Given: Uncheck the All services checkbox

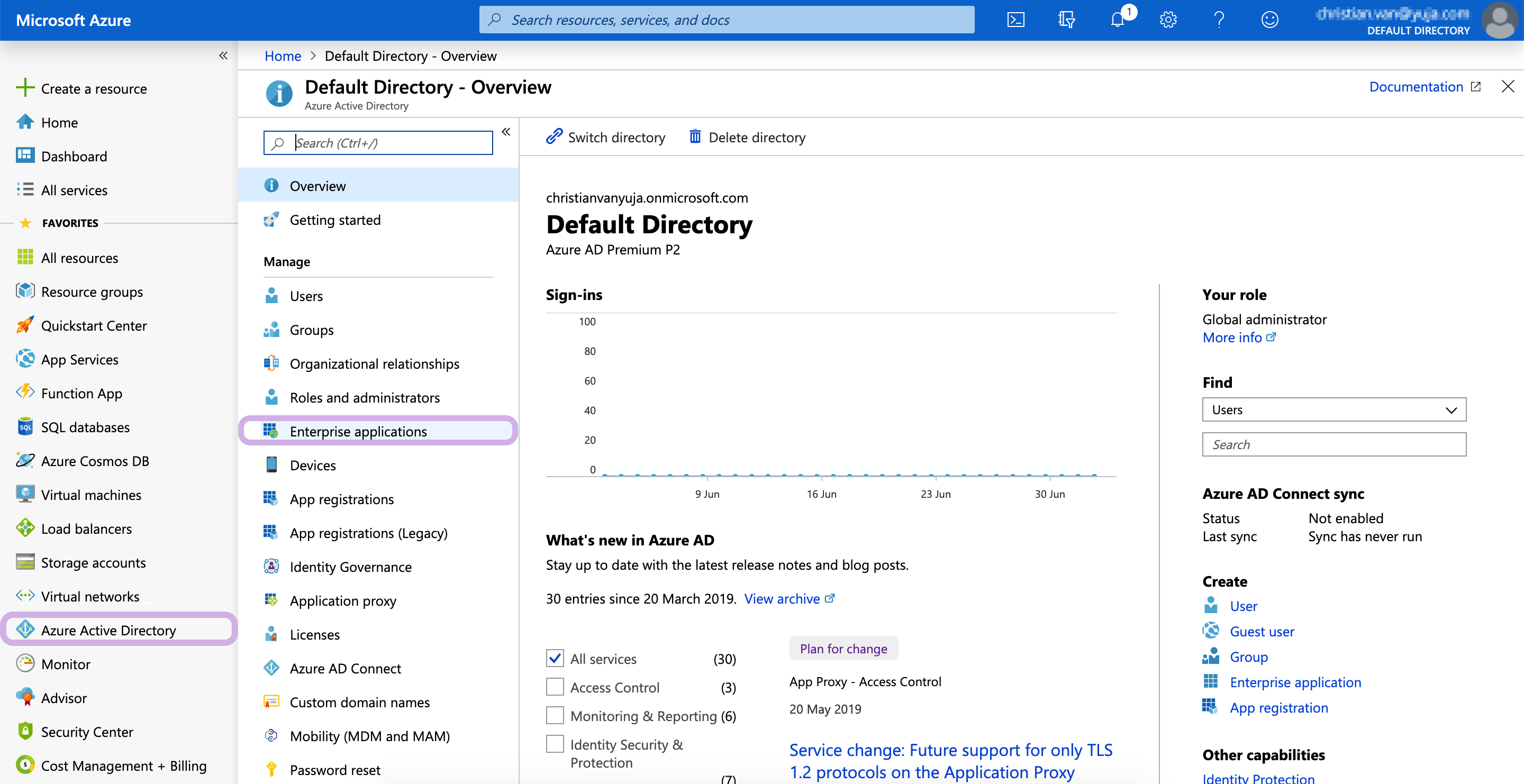Looking at the screenshot, I should [x=555, y=658].
